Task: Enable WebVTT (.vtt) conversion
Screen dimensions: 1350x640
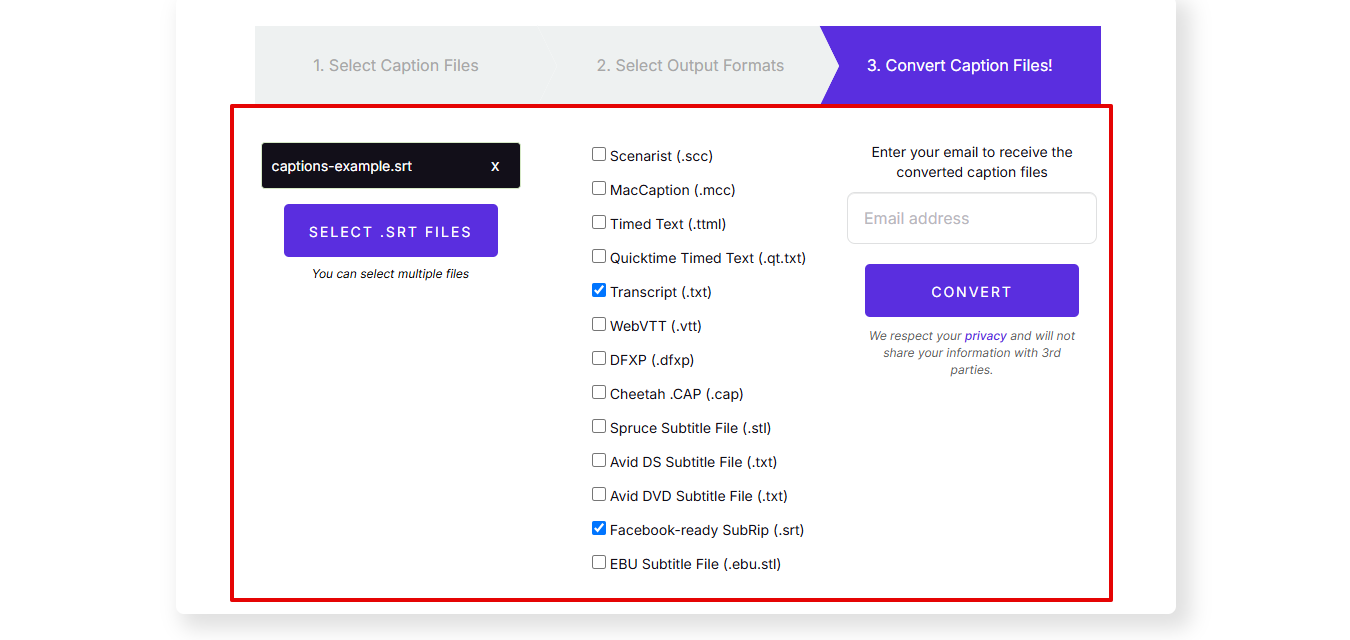Action: coord(598,324)
